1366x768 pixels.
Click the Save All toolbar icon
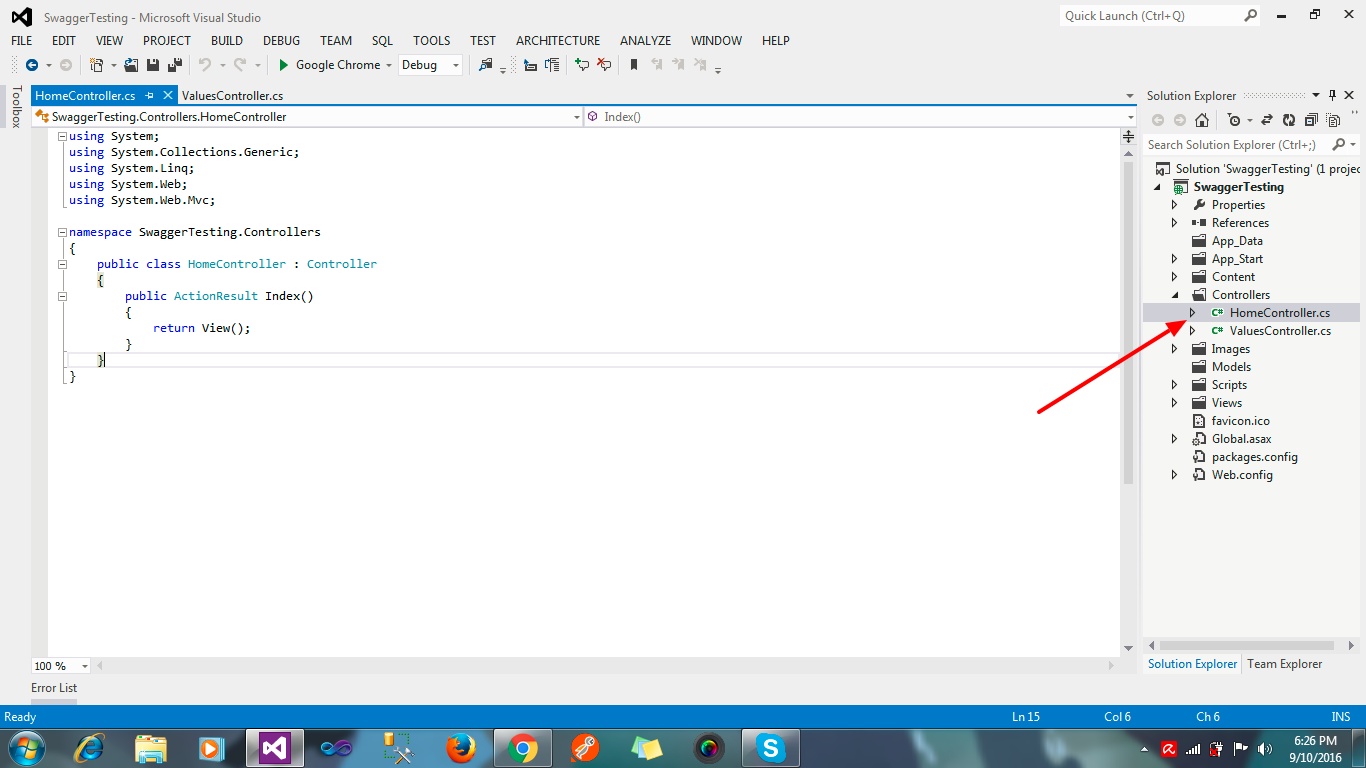pyautogui.click(x=174, y=65)
